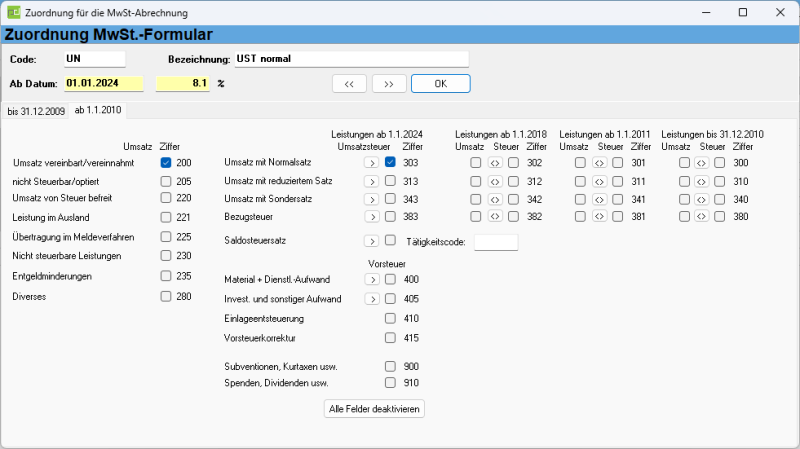
Task: Check Spenden, Dividenden checkbox 910
Action: (390, 383)
